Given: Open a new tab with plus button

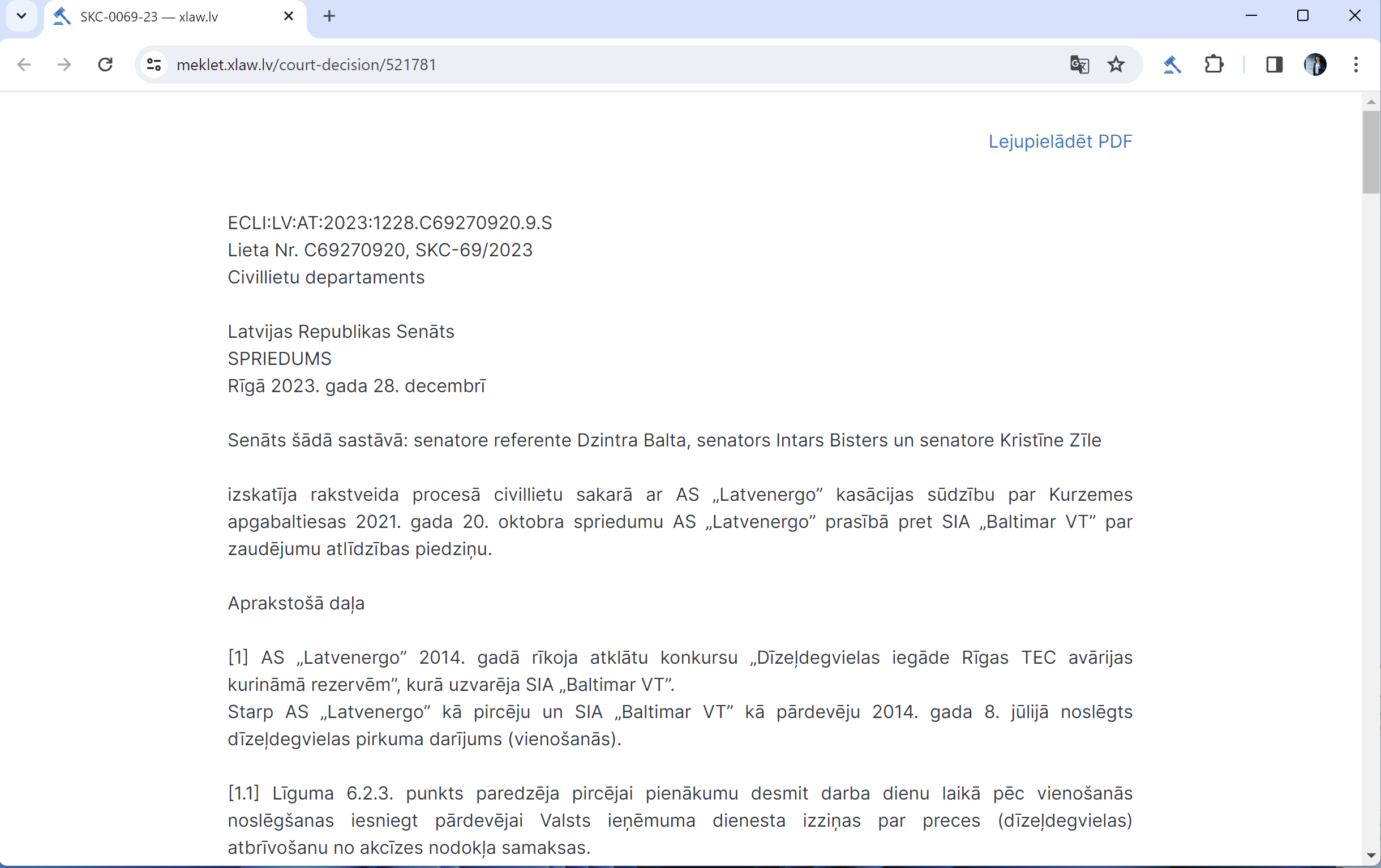Looking at the screenshot, I should tap(329, 16).
